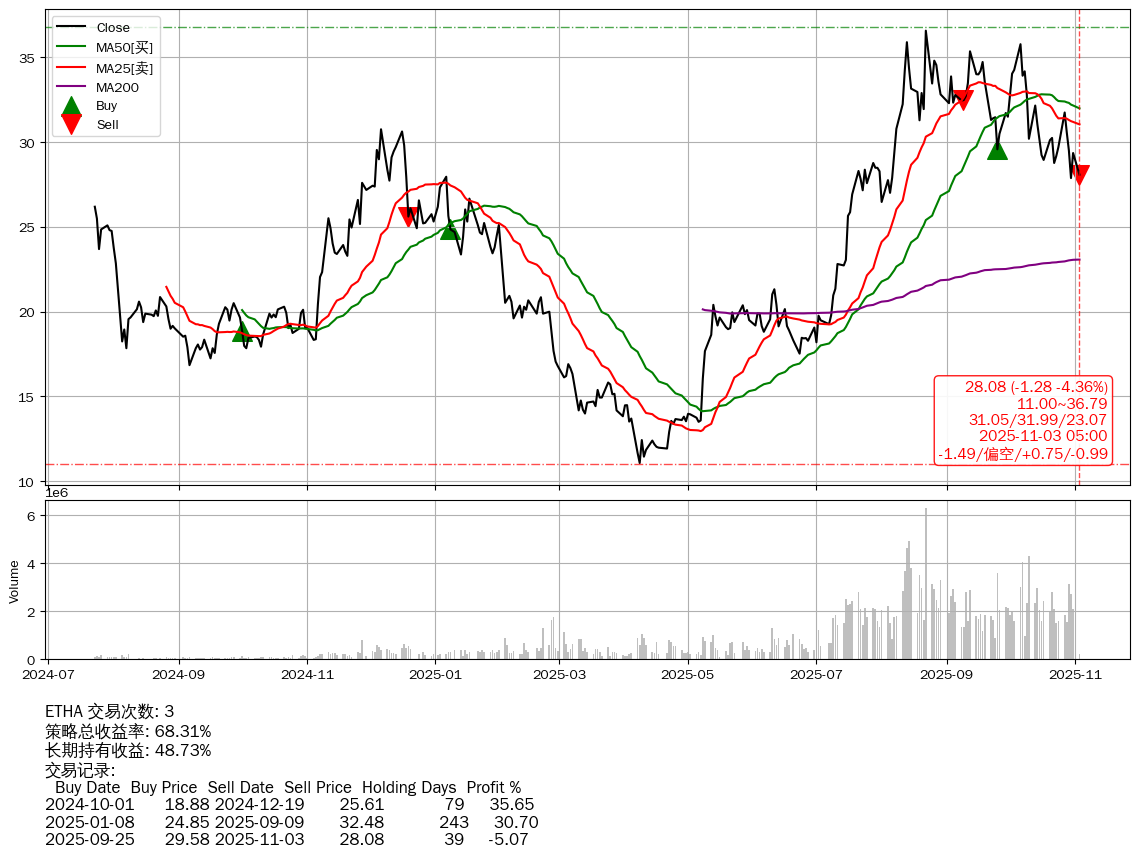Click the 2025-05 date tick label
Image resolution: width=1139 pixels, height=857 pixels.
tap(689, 675)
